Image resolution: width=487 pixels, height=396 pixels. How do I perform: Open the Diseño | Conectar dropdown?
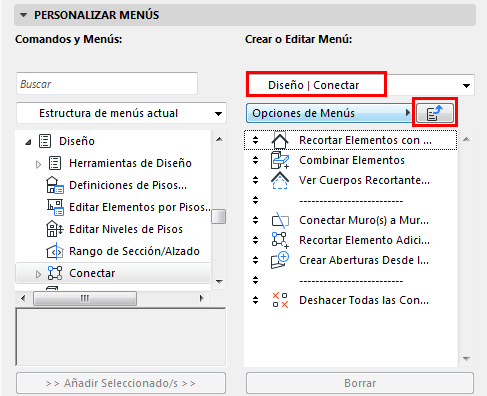(360, 85)
